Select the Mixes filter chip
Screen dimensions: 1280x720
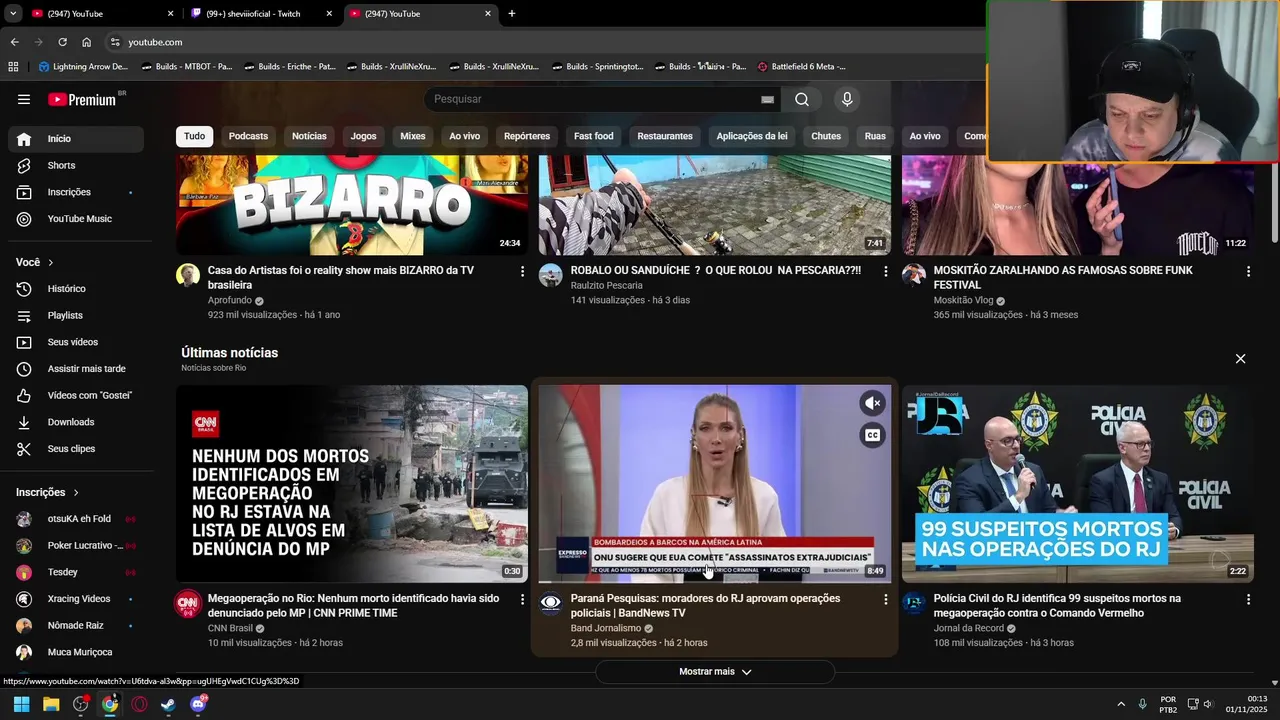click(x=413, y=136)
